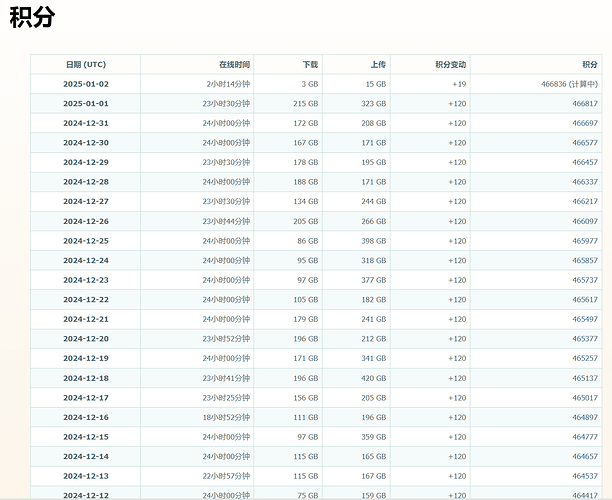Click the points total 466577
The image size is (612, 500).
(x=585, y=142)
